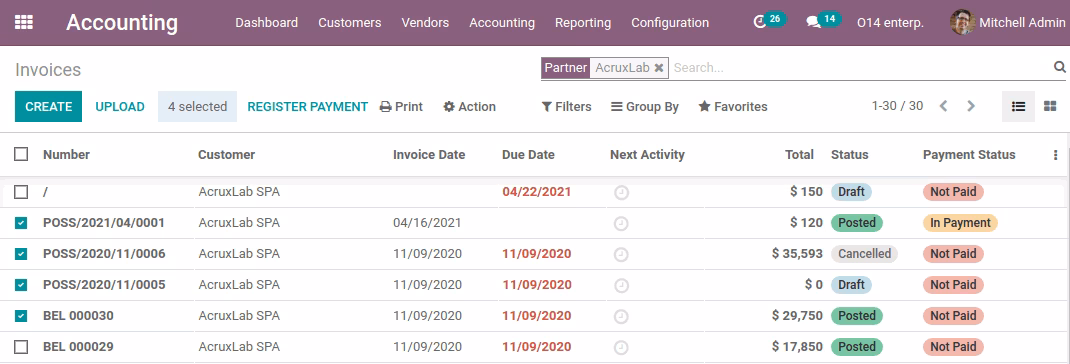Click the pager 1-30 / 30 text

[897, 106]
